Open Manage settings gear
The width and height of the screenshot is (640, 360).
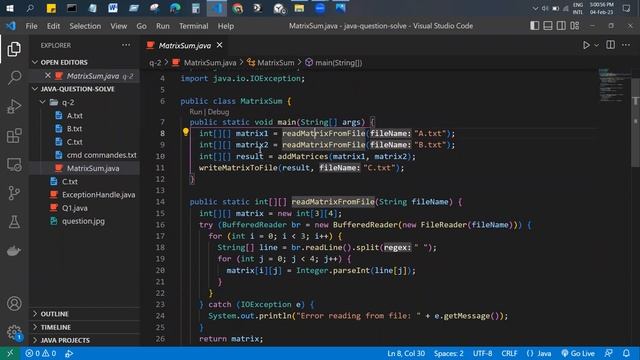point(14,332)
